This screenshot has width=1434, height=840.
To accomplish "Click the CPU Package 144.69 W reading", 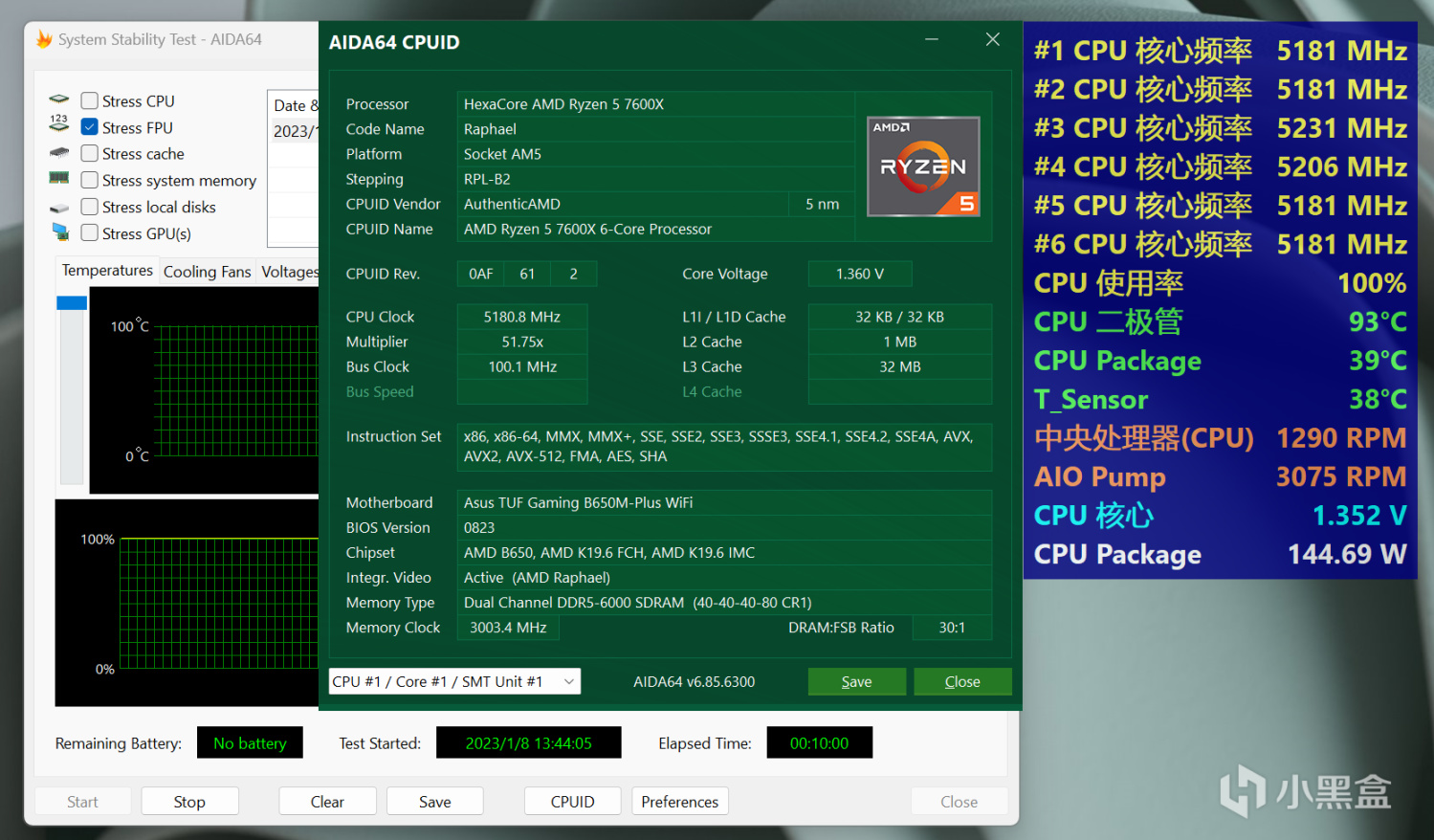I will pyautogui.click(x=1221, y=554).
